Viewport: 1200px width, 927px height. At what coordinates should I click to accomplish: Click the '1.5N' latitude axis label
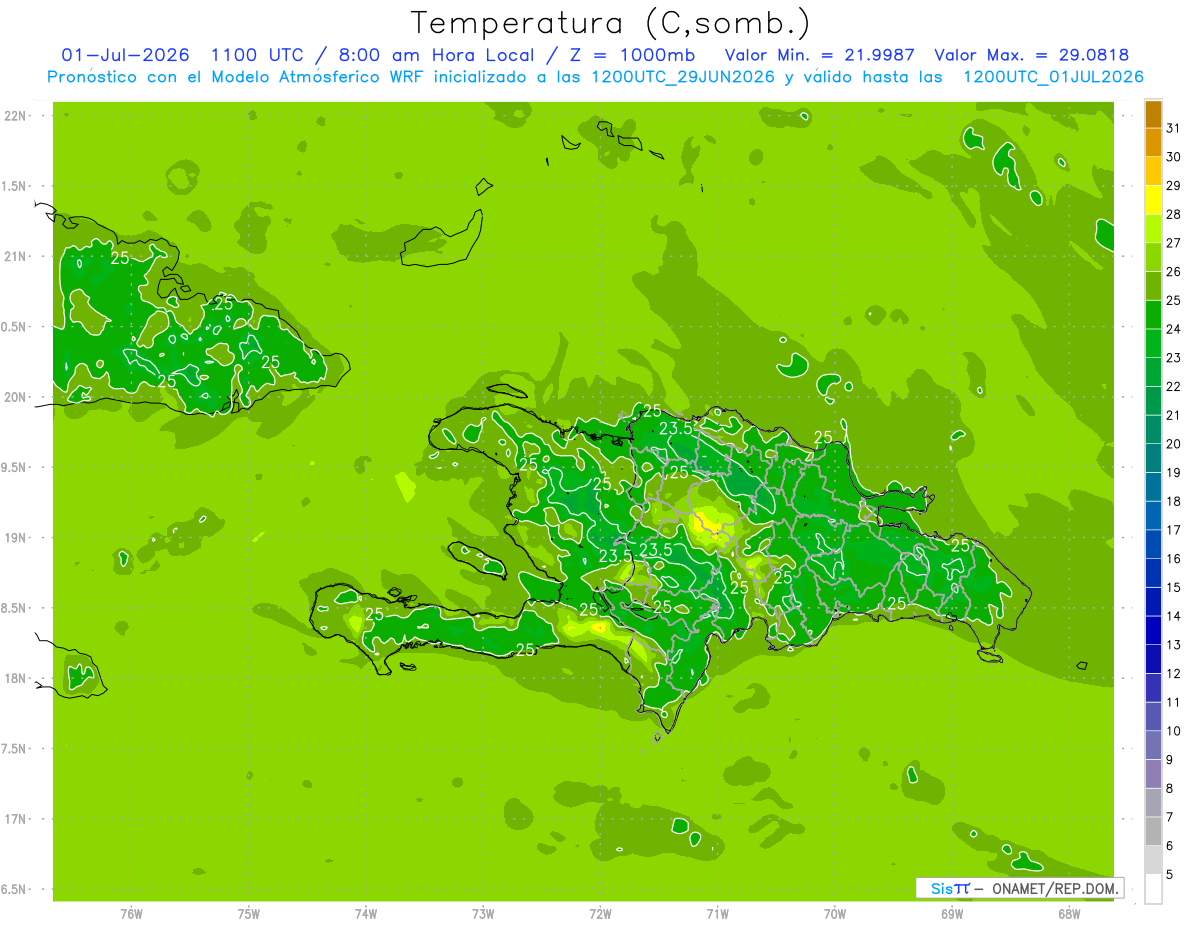point(14,186)
